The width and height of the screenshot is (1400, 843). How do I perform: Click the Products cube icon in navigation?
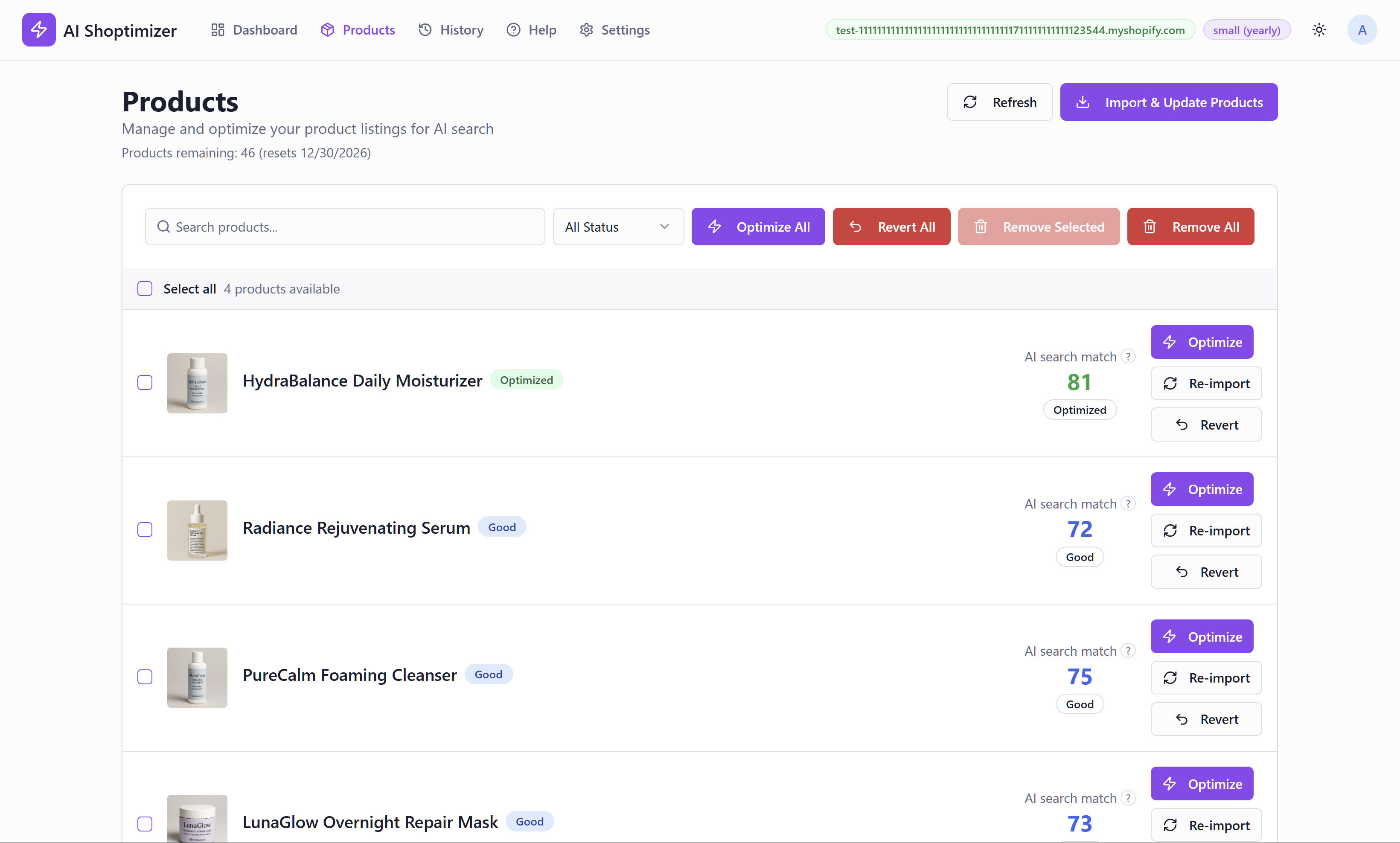pyautogui.click(x=327, y=29)
